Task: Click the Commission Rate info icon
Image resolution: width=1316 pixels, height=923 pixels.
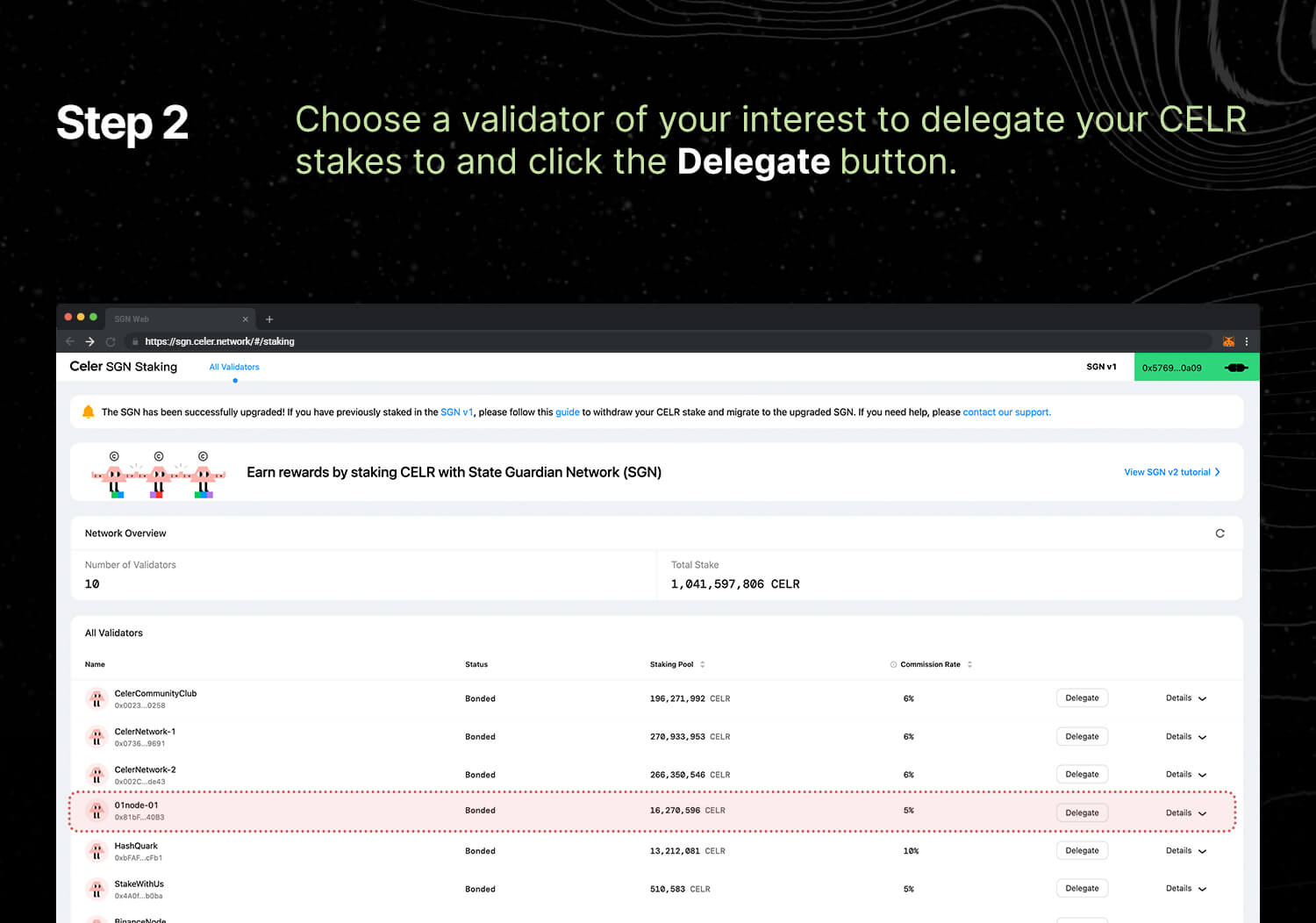Action: (893, 664)
